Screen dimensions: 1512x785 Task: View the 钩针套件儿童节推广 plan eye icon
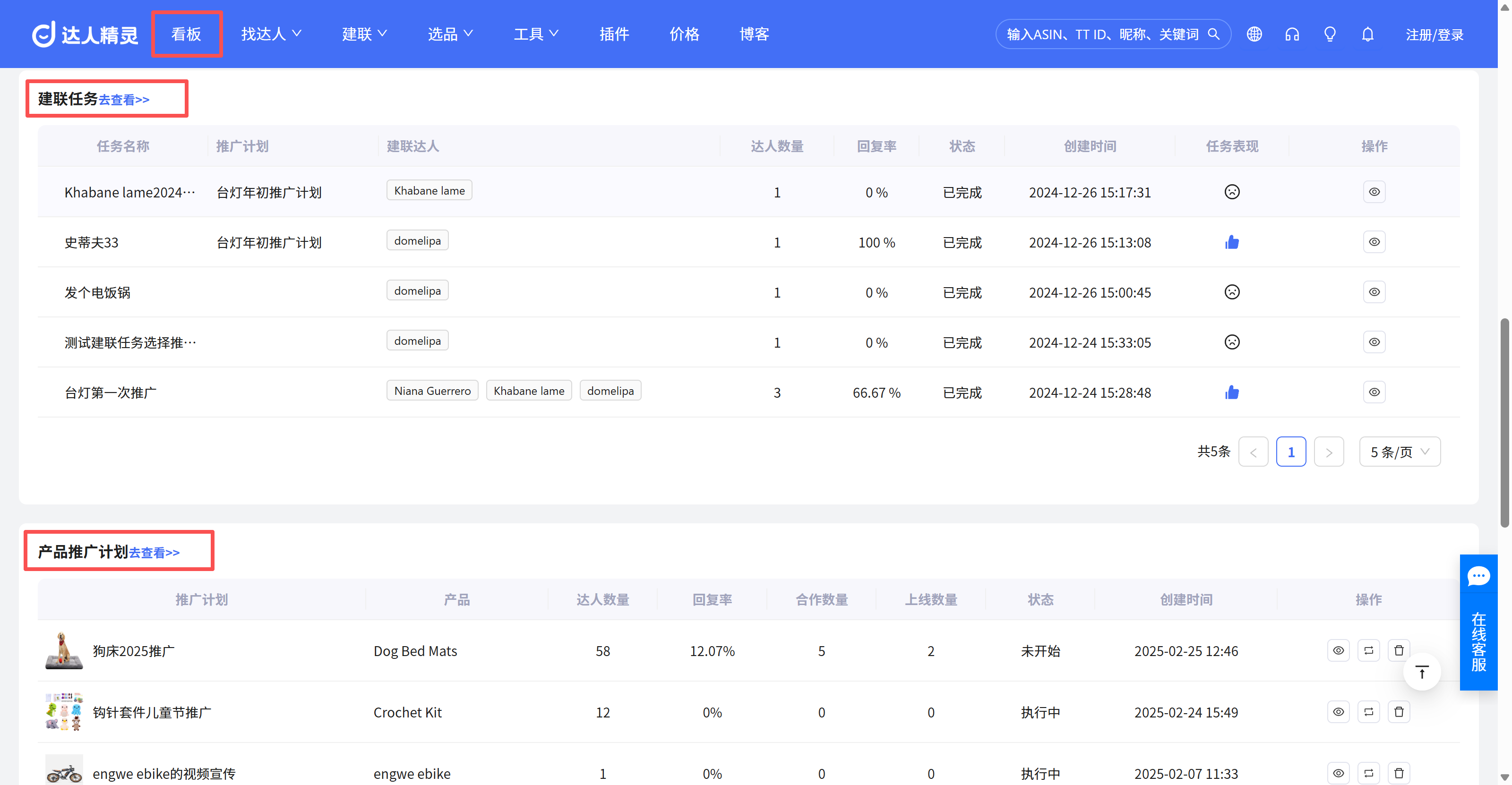[1338, 712]
